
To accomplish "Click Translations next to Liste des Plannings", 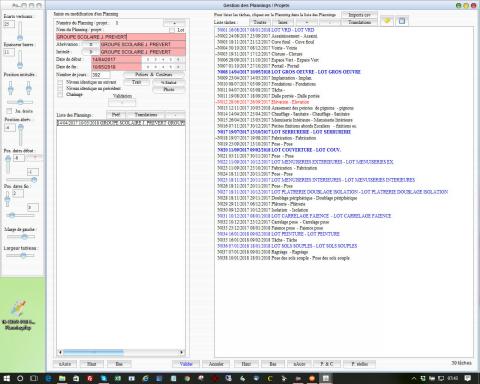I will pyautogui.click(x=146, y=115).
